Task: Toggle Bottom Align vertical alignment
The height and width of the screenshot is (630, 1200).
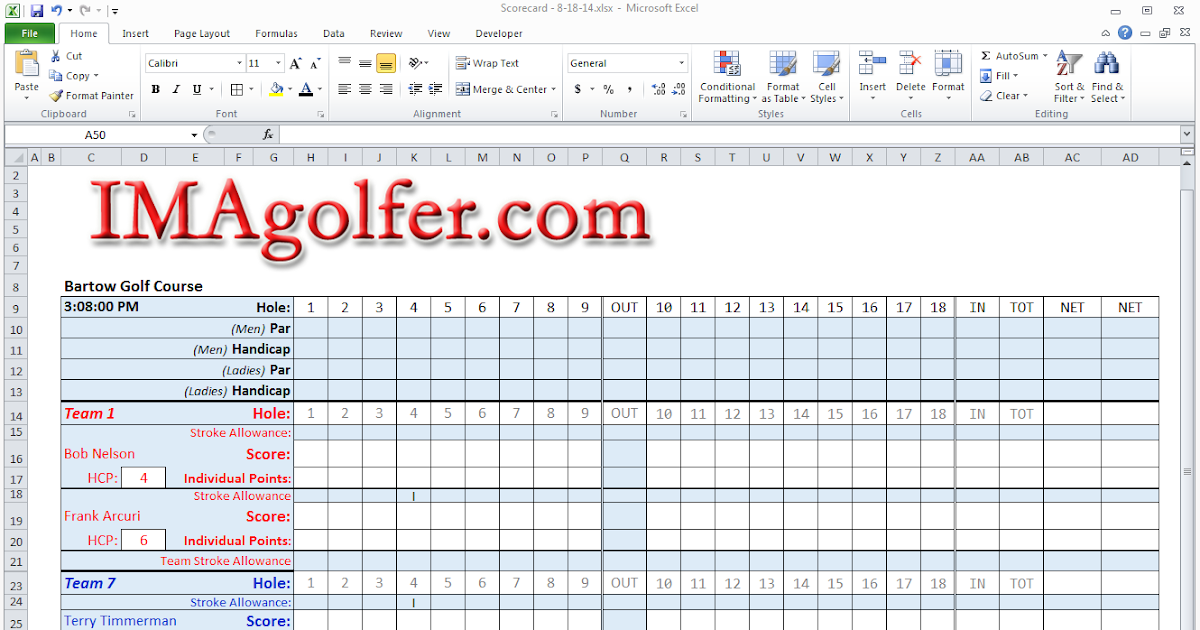Action: [x=386, y=63]
